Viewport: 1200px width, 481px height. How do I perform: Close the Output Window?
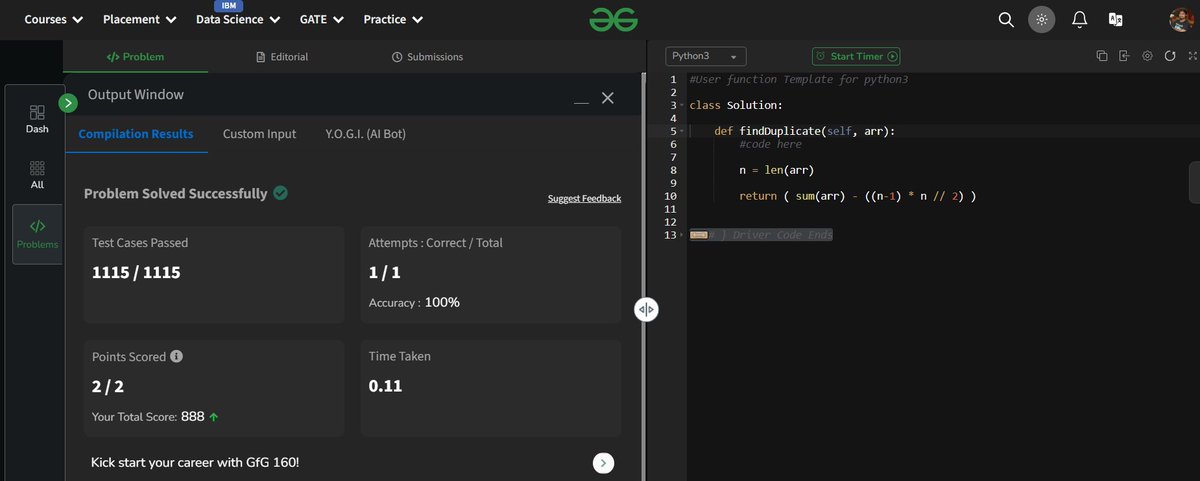click(x=607, y=98)
